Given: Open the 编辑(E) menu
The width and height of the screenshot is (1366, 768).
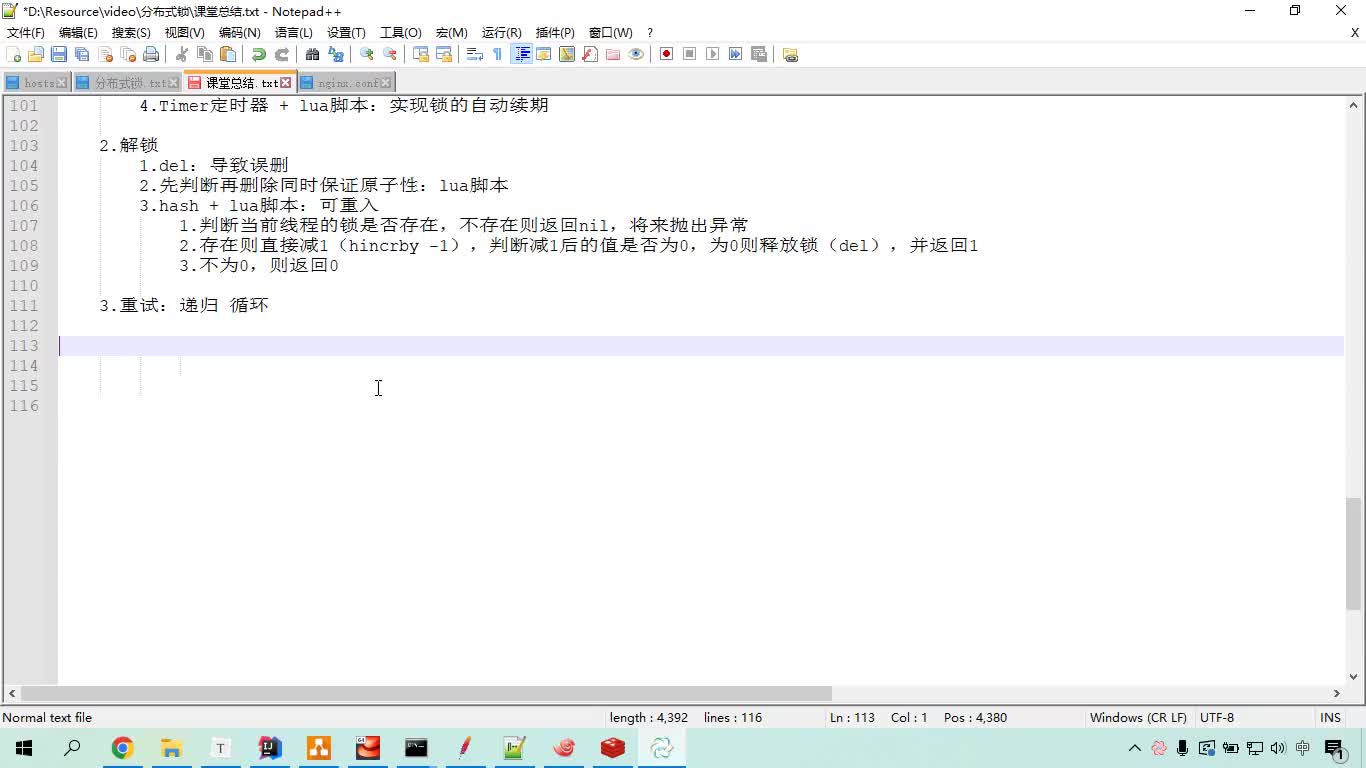Looking at the screenshot, I should pyautogui.click(x=78, y=33).
